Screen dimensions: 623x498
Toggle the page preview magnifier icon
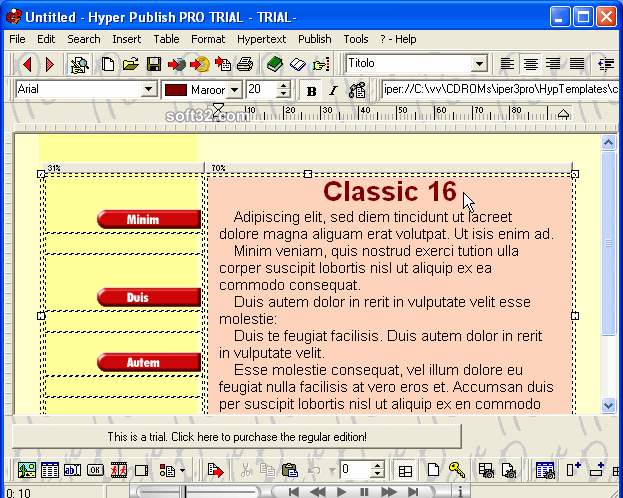(79, 64)
